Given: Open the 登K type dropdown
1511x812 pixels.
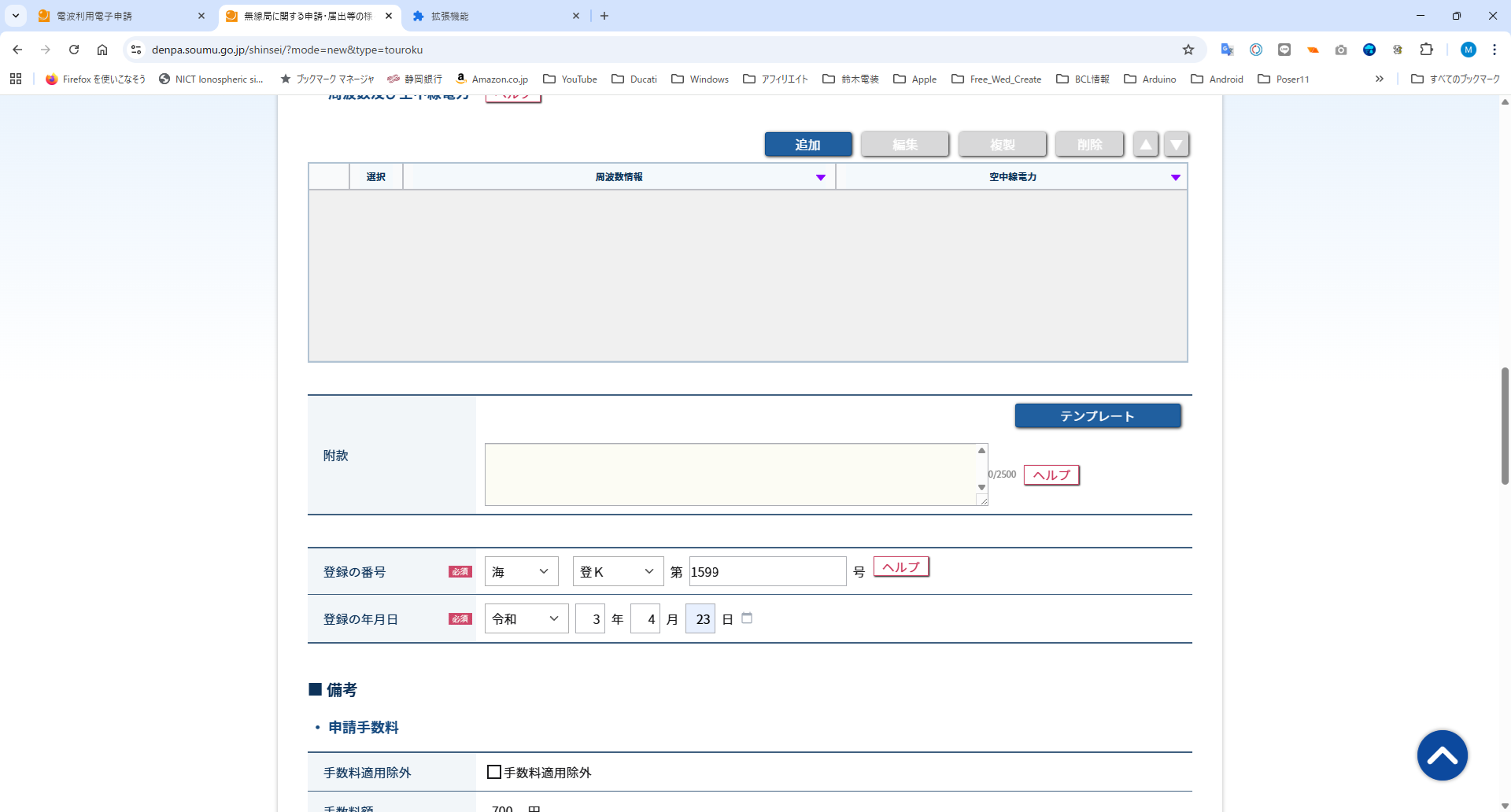Looking at the screenshot, I should point(618,572).
